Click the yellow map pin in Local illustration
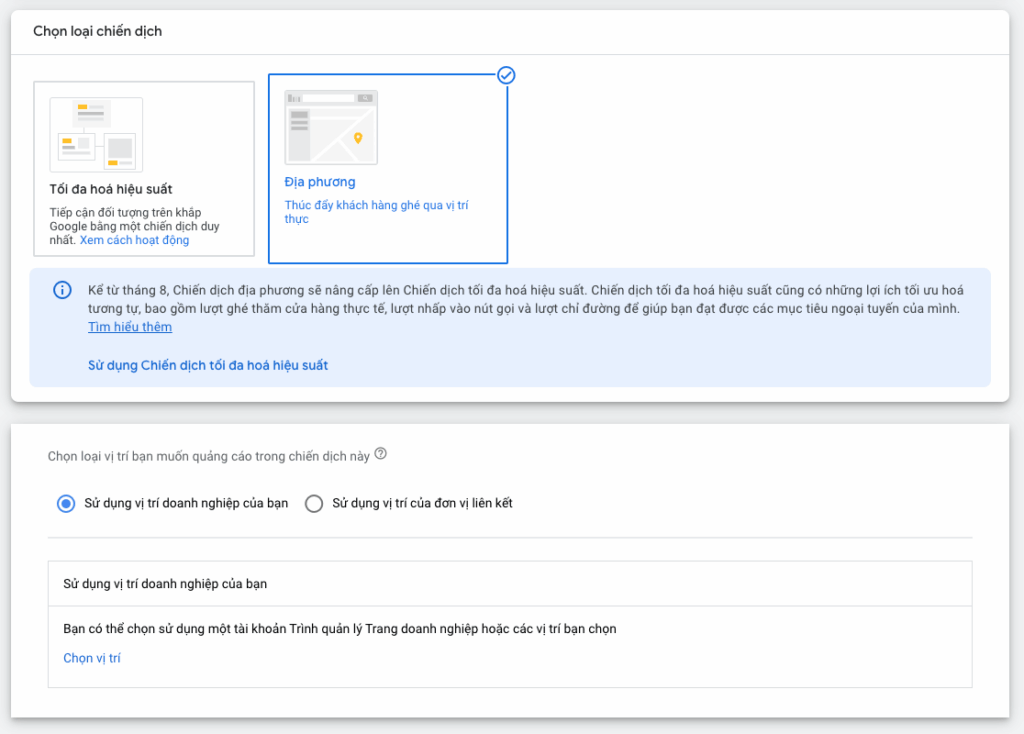This screenshot has width=1024, height=734. coord(357,138)
